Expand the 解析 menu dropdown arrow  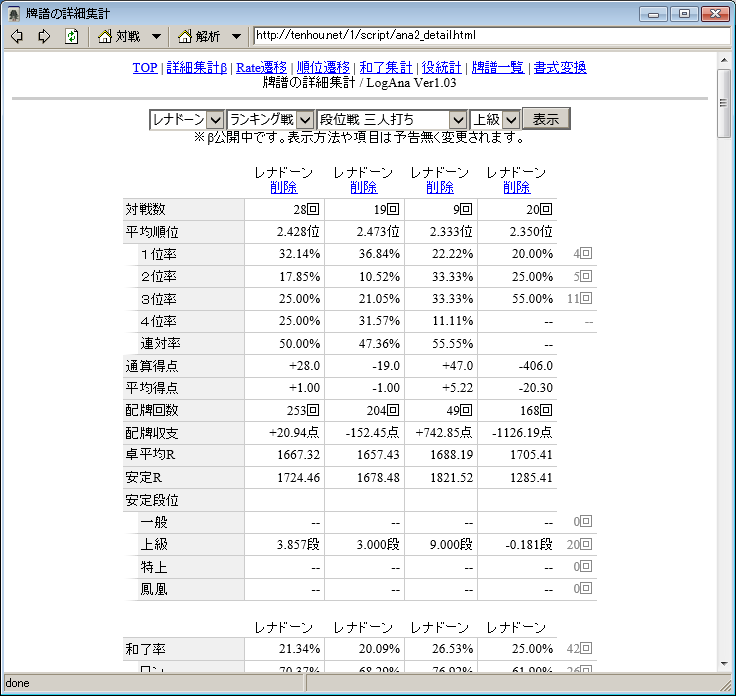[x=237, y=36]
